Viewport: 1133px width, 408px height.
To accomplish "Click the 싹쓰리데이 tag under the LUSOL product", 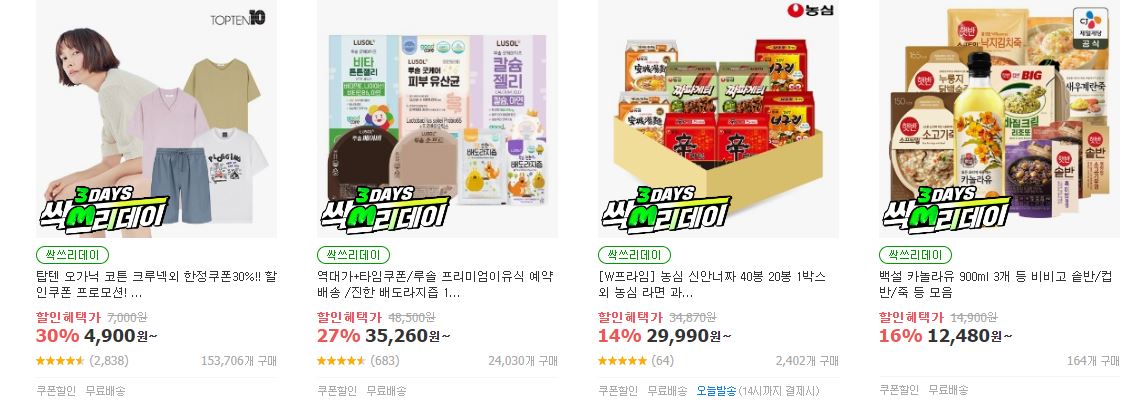I will coord(353,255).
